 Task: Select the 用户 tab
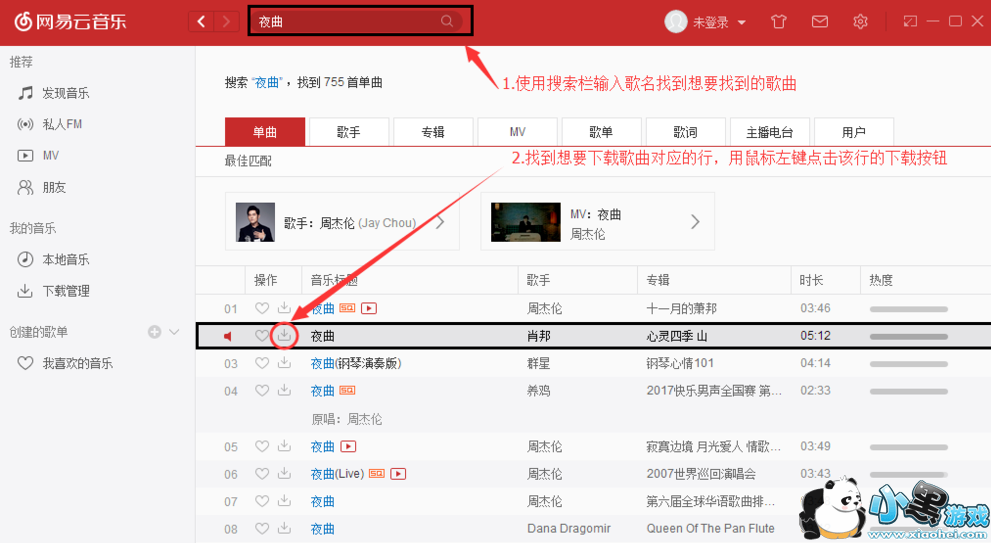click(x=853, y=131)
